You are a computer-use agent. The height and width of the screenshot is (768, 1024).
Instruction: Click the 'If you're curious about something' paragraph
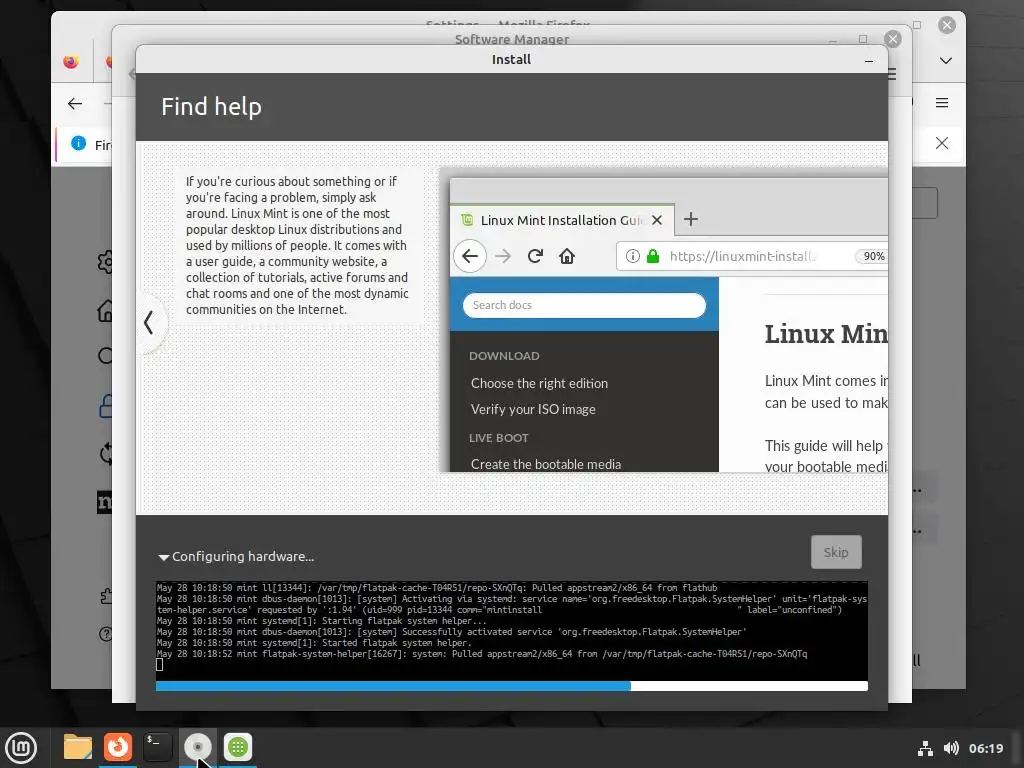coord(297,246)
